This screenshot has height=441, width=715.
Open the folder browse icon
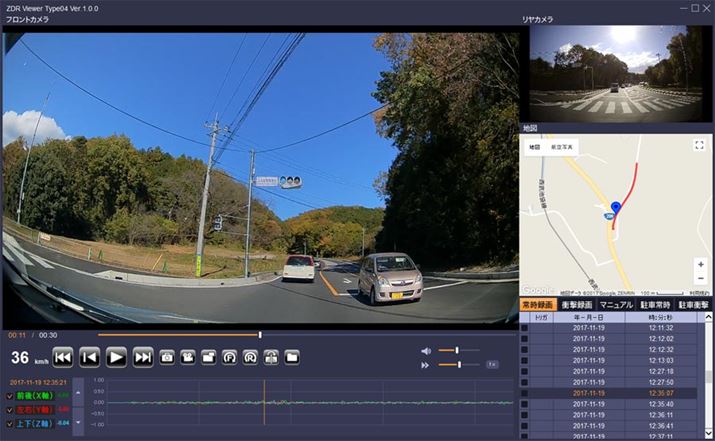coord(292,356)
